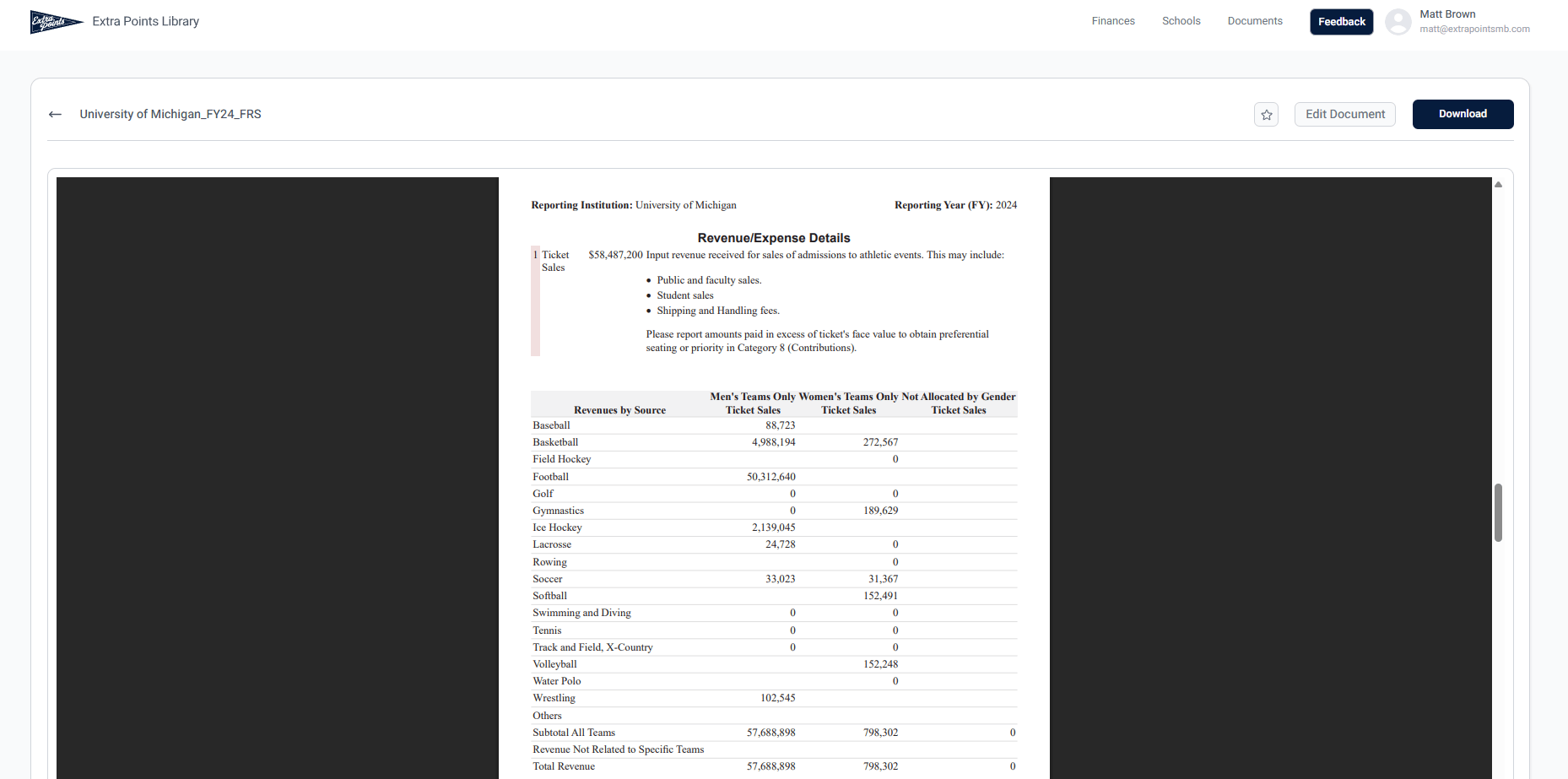Click Men's Teams Only column header
Screen dimensions: 1568x779
point(752,397)
